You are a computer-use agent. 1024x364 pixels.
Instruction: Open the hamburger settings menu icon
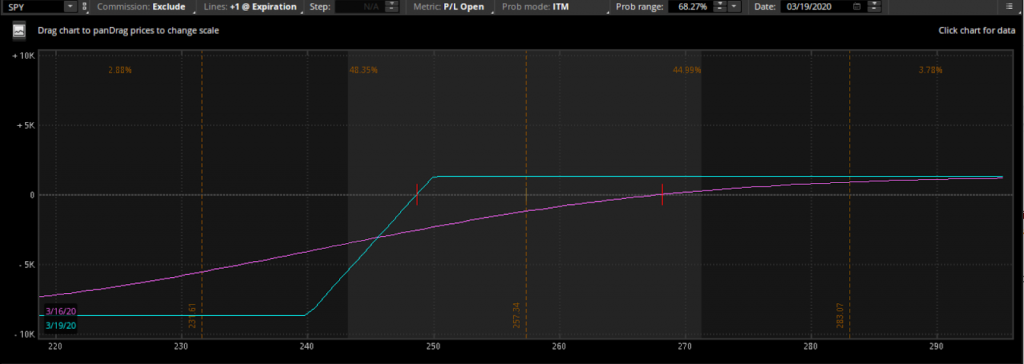pyautogui.click(x=1010, y=7)
